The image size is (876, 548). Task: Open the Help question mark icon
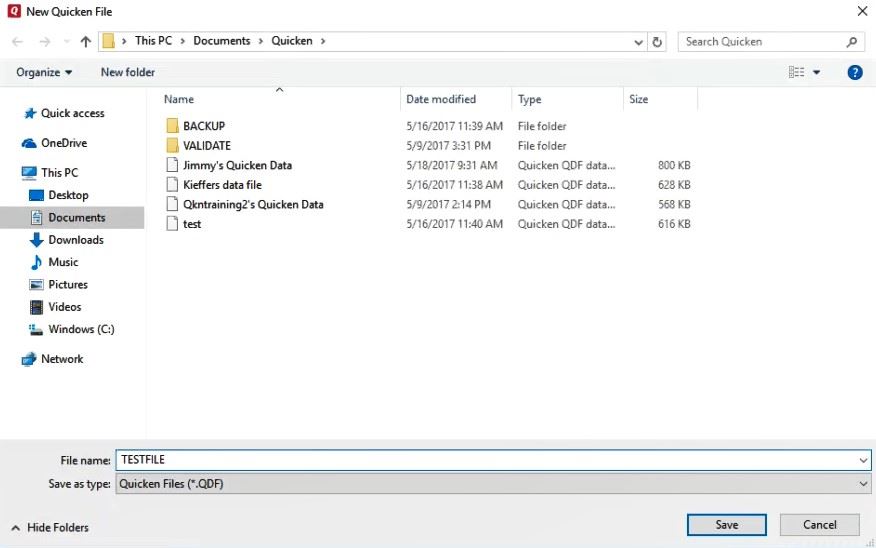click(x=855, y=72)
